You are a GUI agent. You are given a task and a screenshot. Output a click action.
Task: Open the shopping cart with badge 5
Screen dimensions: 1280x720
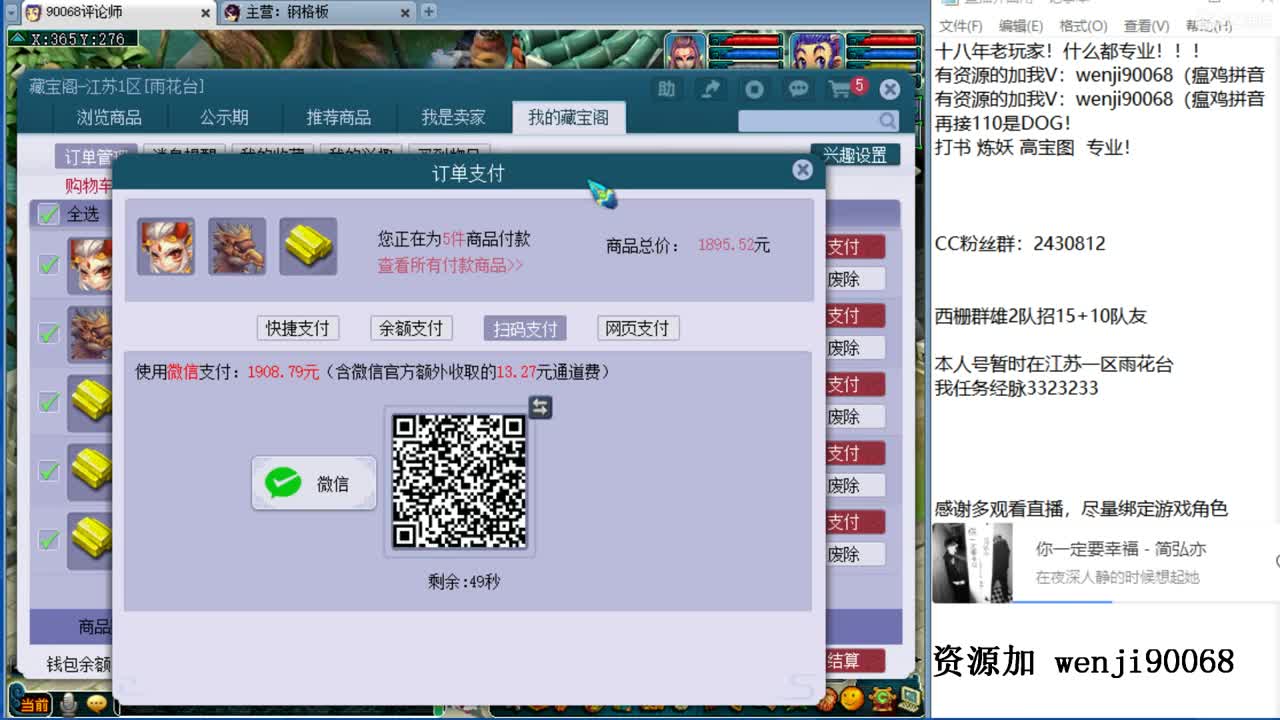pos(842,89)
